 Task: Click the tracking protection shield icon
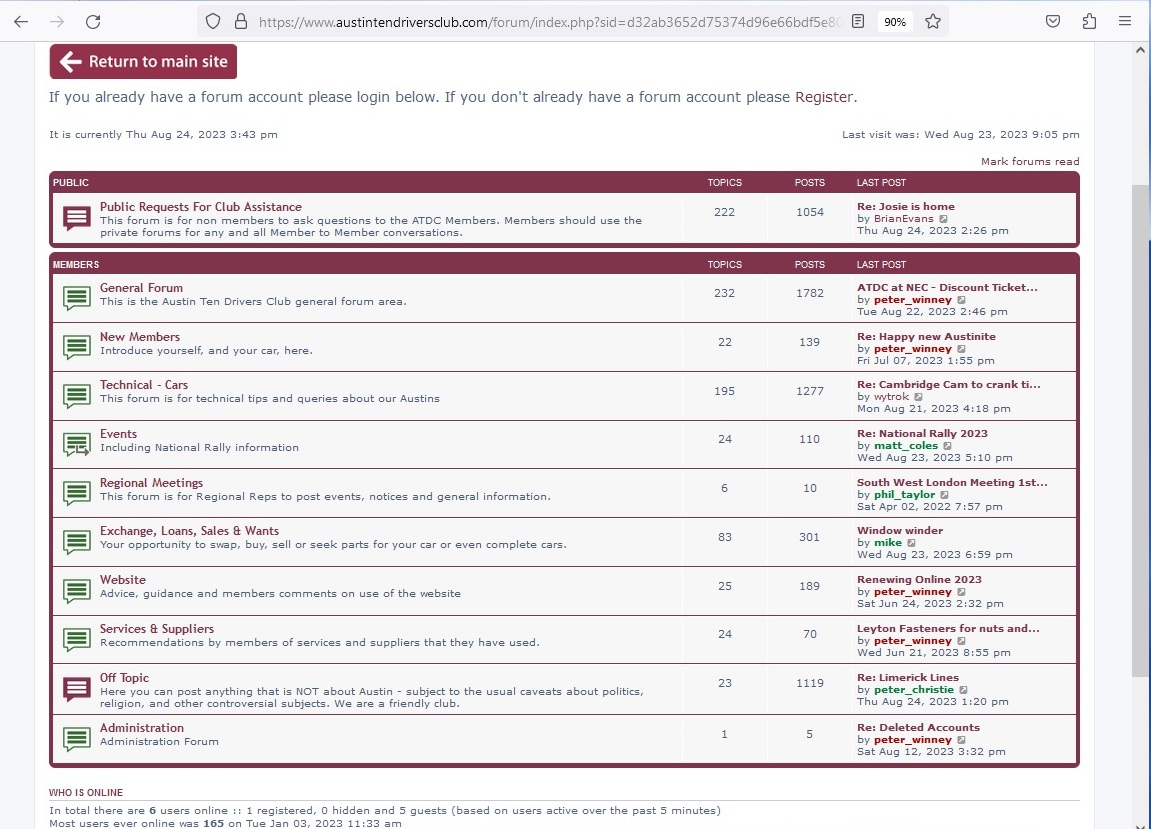[212, 21]
